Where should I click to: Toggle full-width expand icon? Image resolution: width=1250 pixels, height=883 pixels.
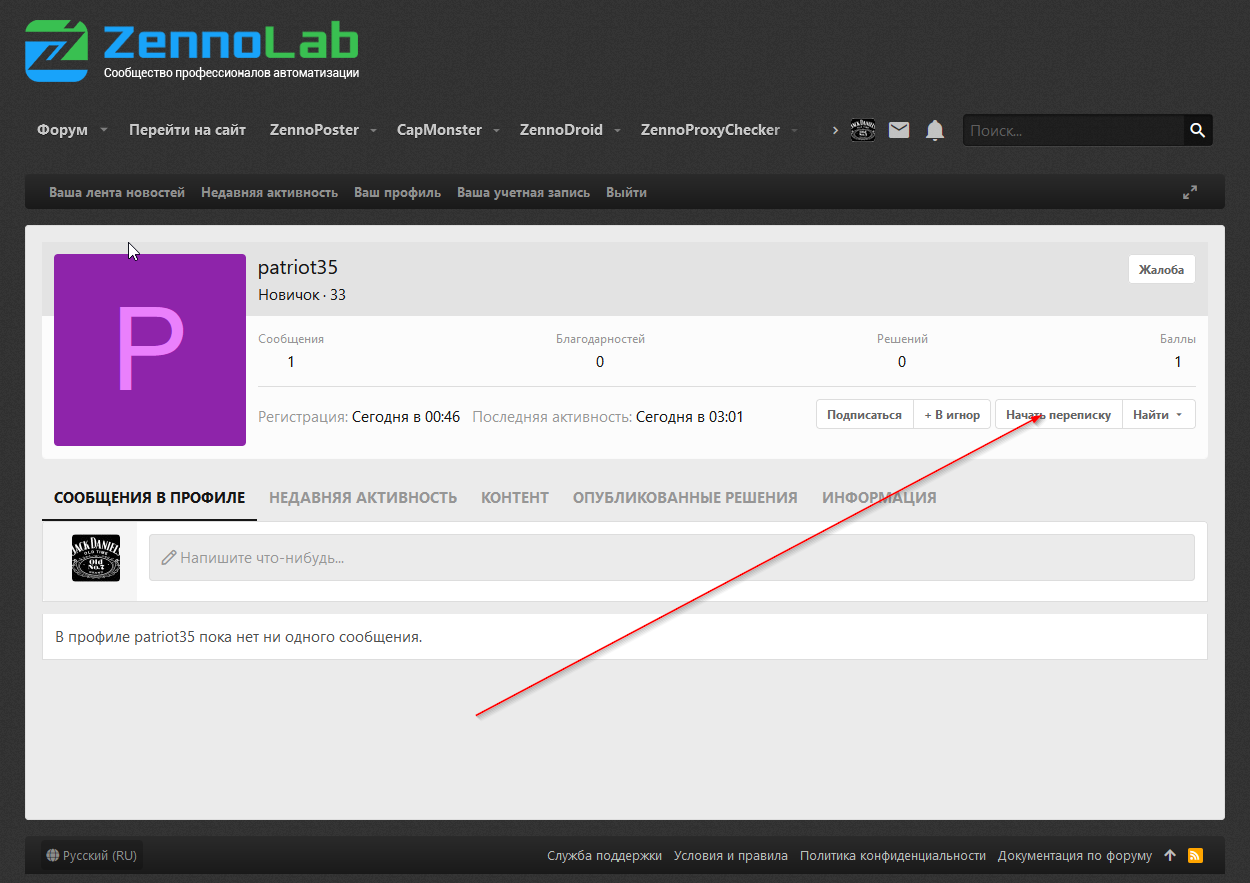point(1190,192)
